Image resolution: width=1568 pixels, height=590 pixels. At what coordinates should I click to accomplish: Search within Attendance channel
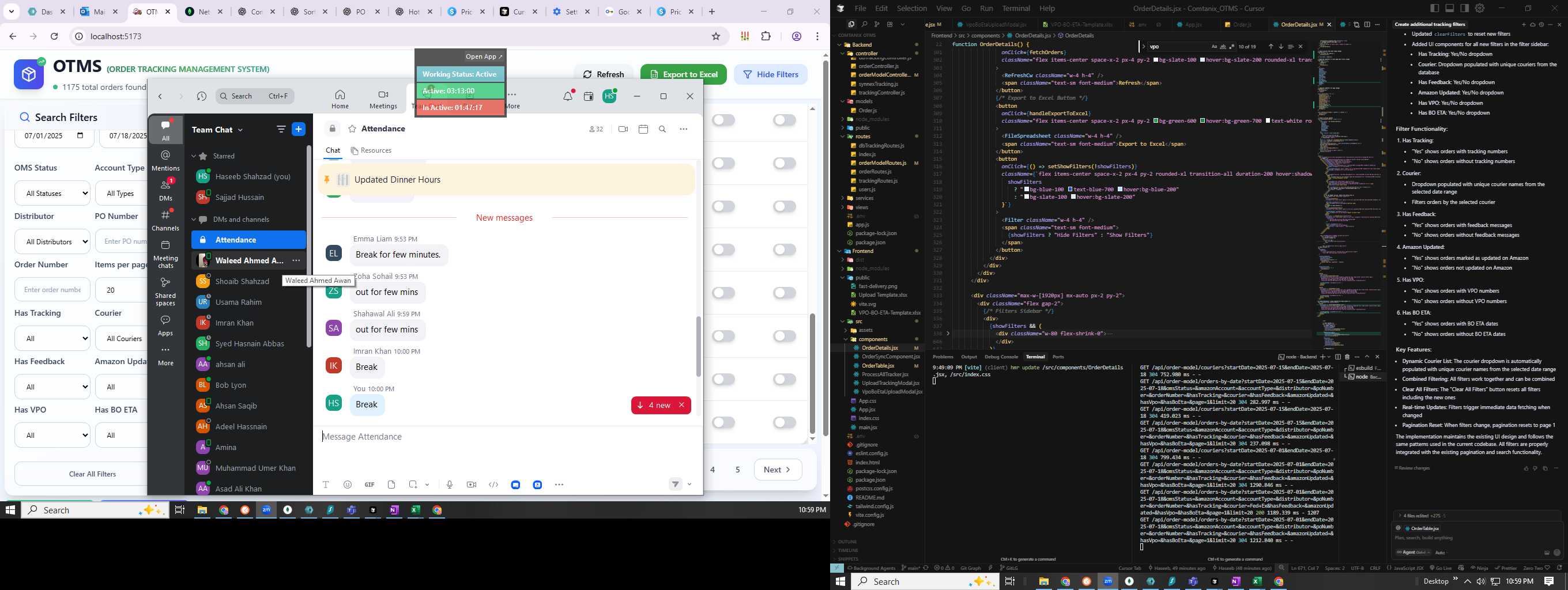point(663,129)
